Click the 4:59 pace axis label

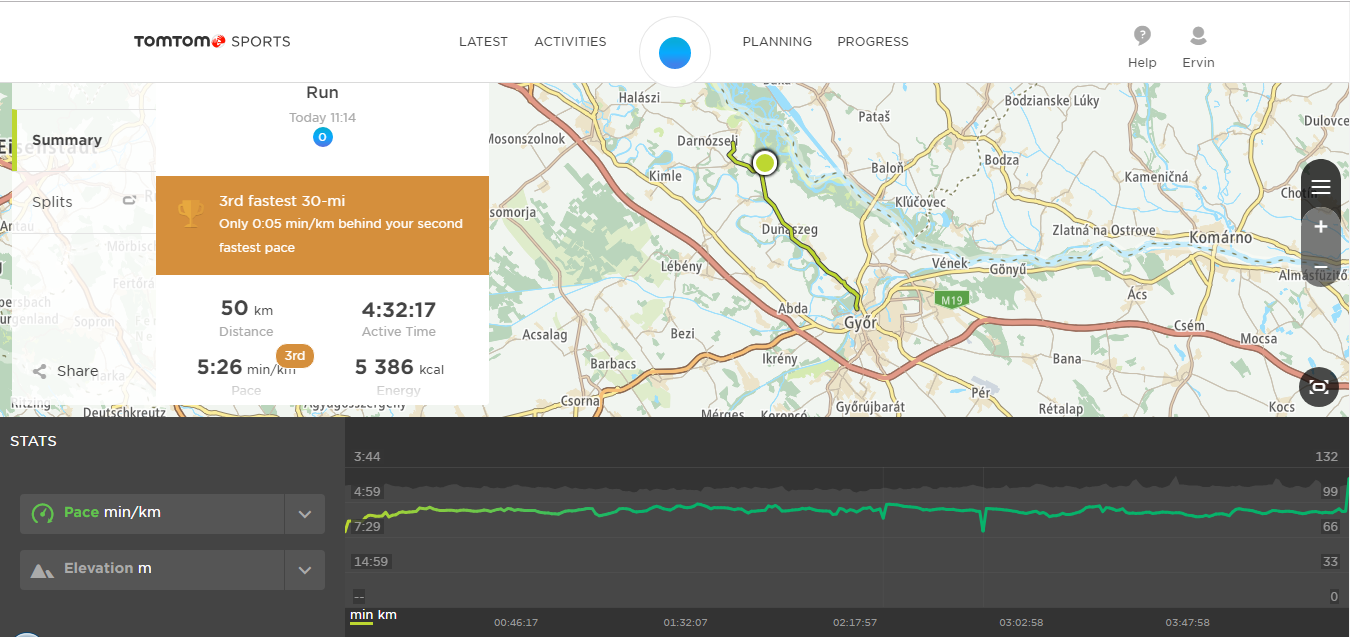367,492
